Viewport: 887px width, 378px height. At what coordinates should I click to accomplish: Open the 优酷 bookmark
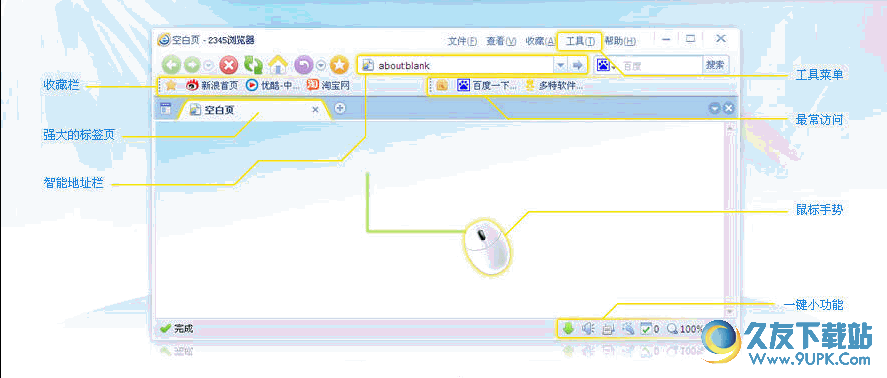273,85
